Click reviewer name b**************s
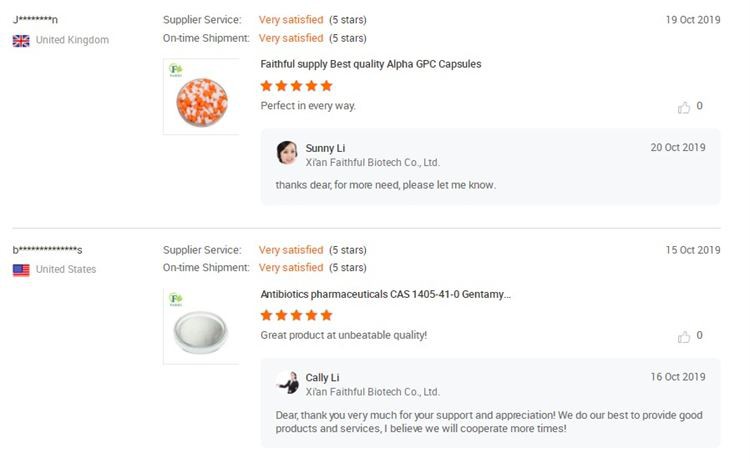 (x=47, y=250)
